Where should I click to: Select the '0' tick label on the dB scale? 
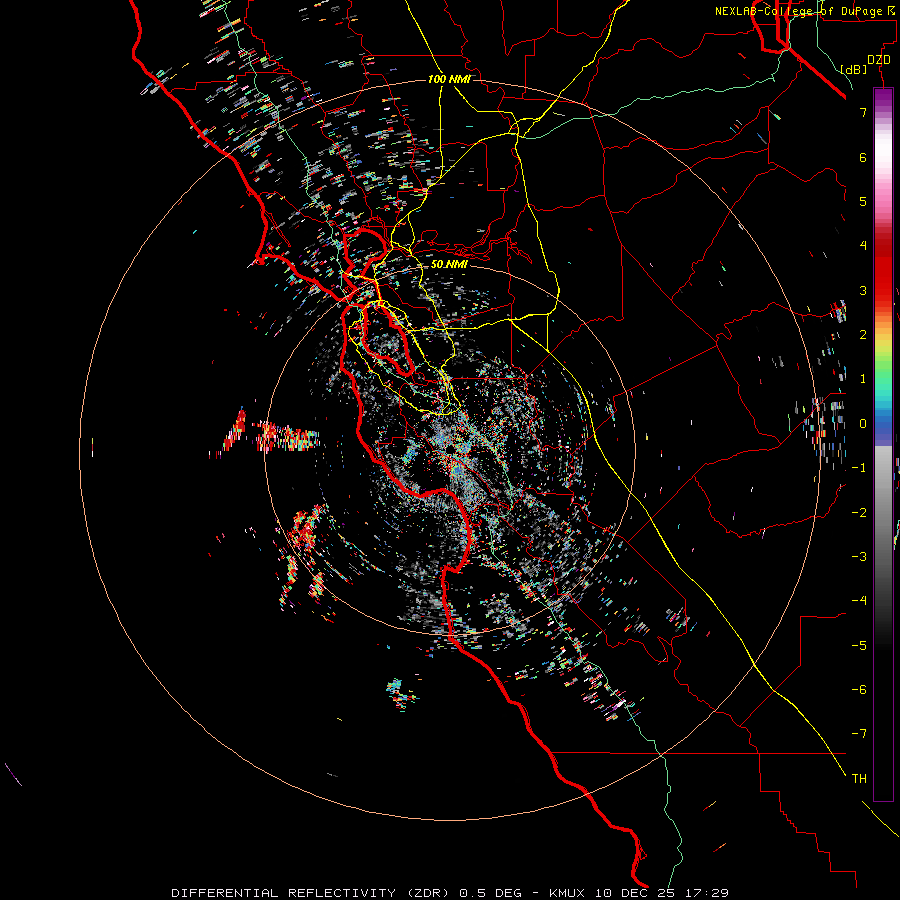point(863,424)
